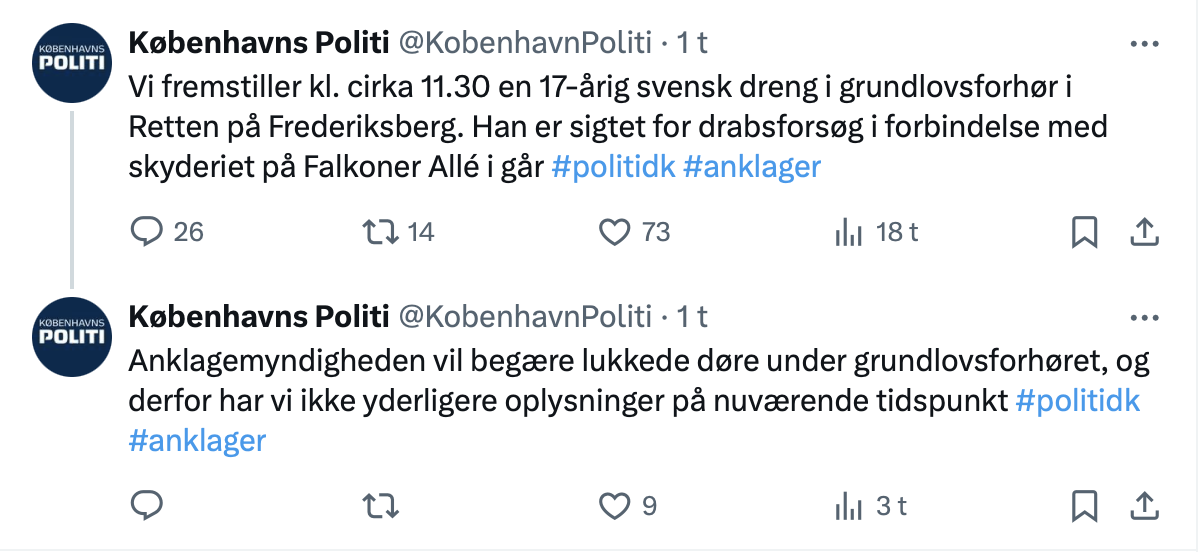Share the second tweet via share icon
1198x552 pixels.
(x=1145, y=506)
